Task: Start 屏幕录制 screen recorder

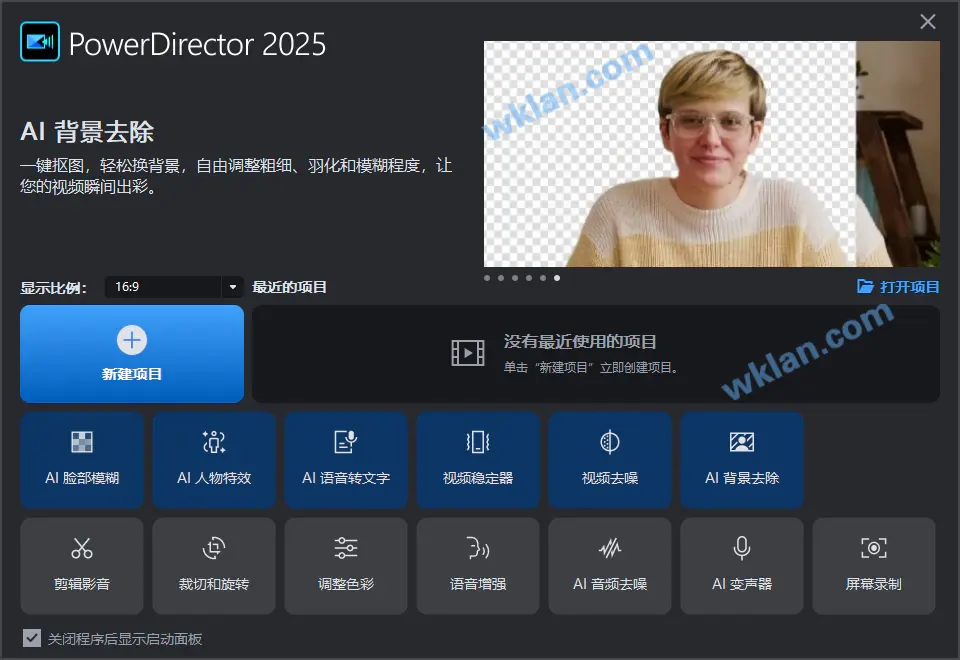Action: click(874, 566)
